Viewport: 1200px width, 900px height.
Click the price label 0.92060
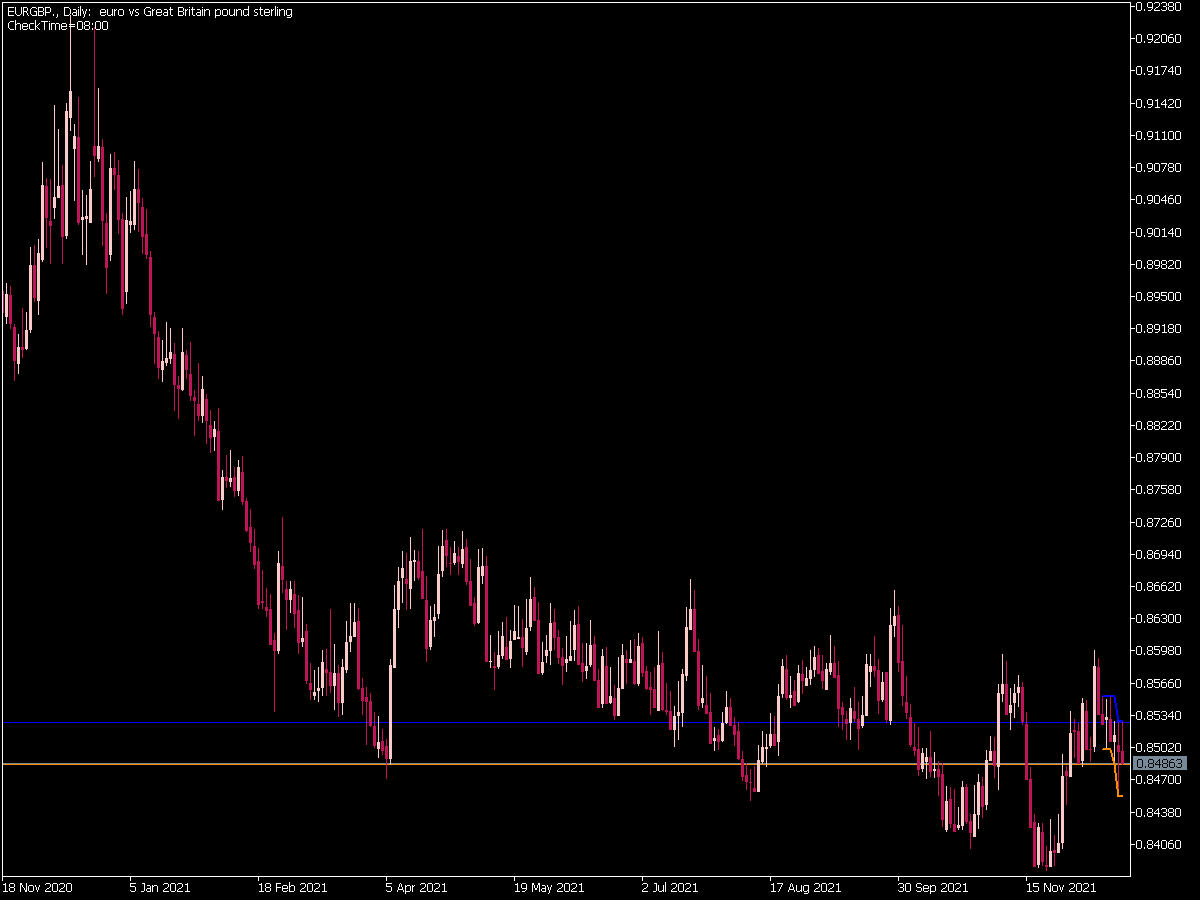click(1160, 38)
